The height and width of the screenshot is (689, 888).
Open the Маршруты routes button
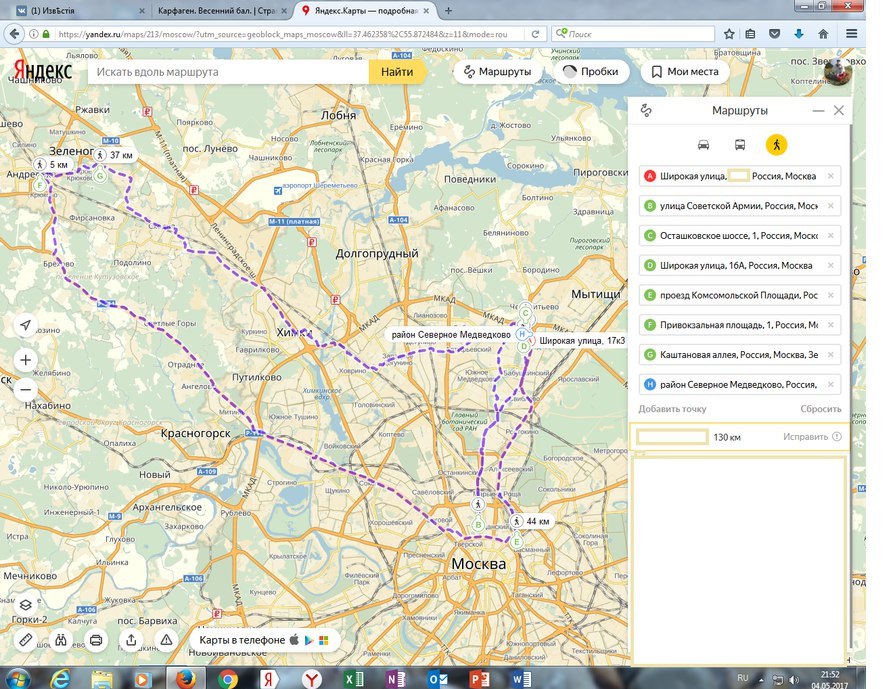[x=497, y=72]
